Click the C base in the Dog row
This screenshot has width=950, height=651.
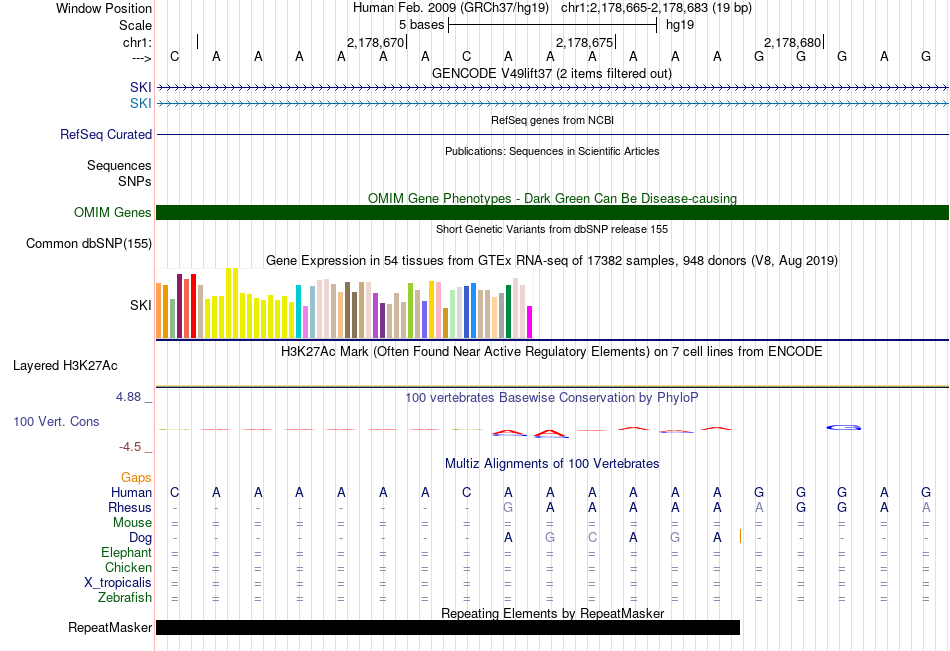coord(592,537)
